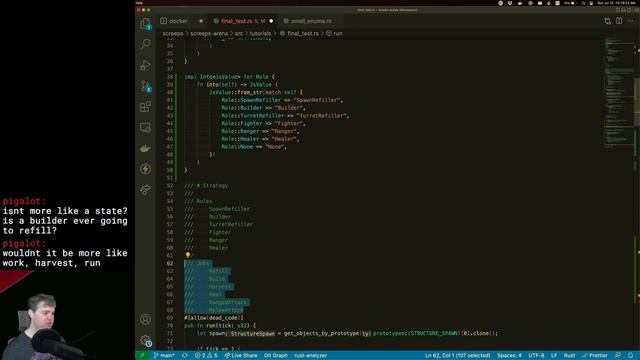Viewport: 640px width, 360px height.
Task: Click the Prettier status item
Action: (595, 356)
